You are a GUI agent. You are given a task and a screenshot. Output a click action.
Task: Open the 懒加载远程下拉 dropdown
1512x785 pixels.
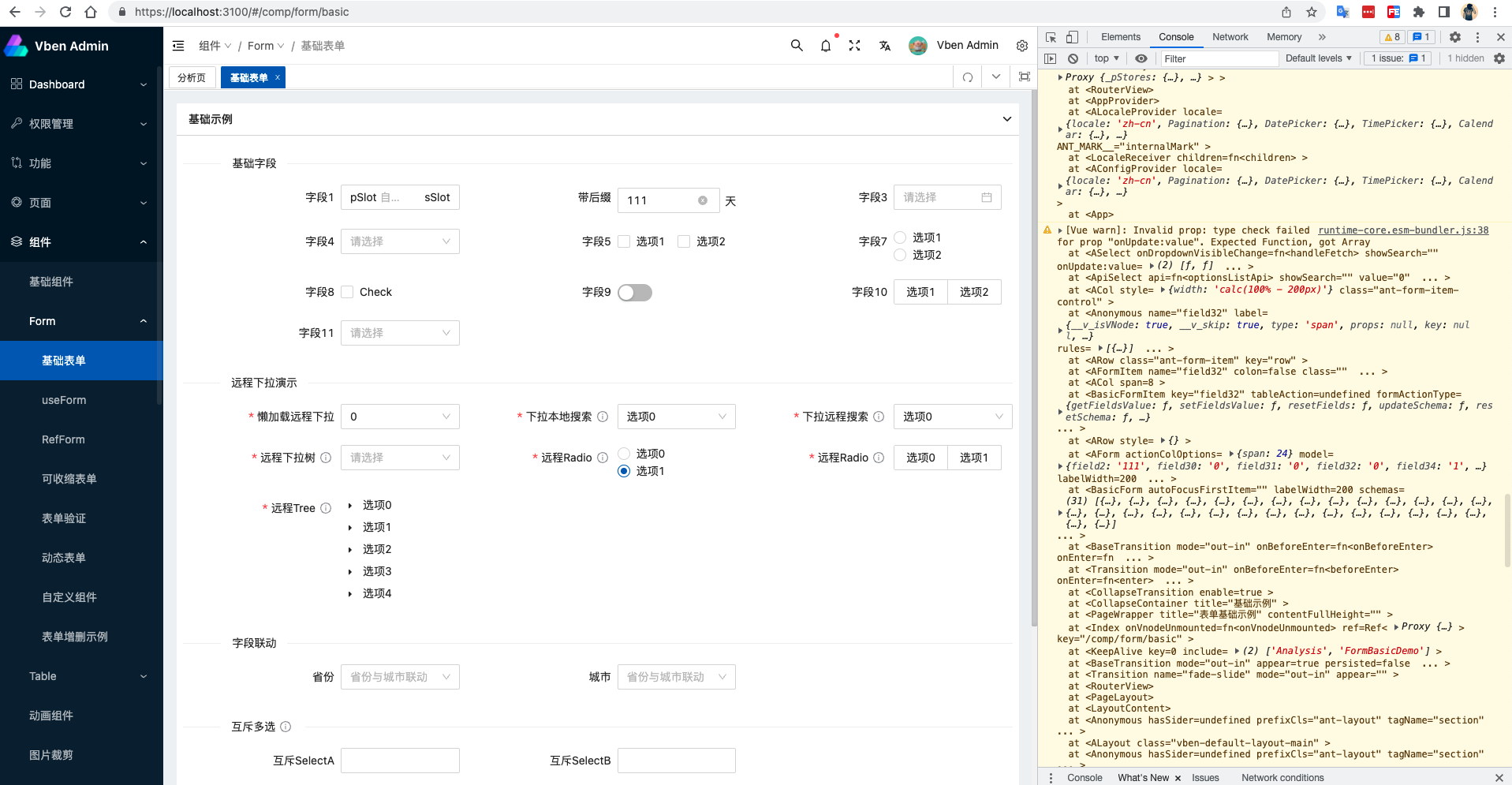click(400, 417)
